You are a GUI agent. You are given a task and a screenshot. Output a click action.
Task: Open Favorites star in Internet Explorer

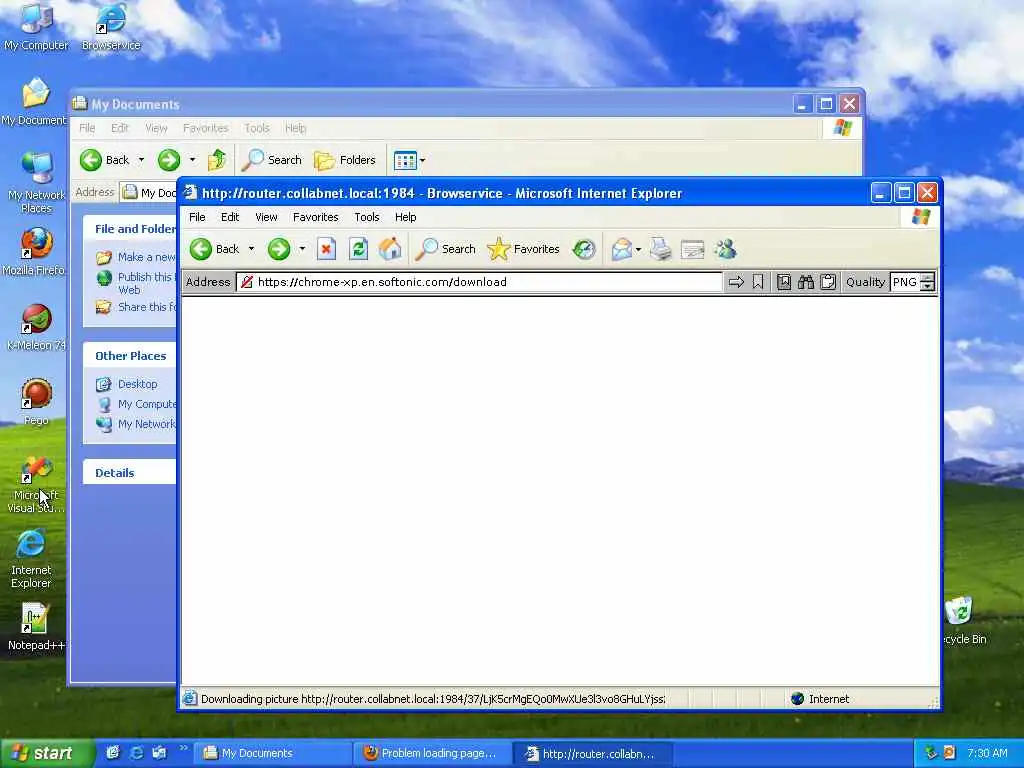tap(523, 249)
